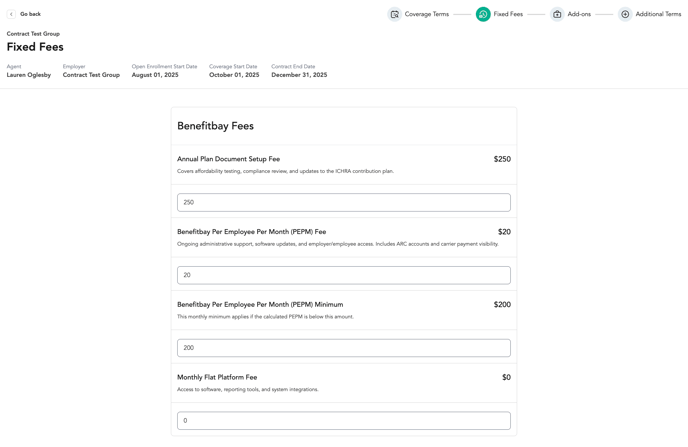Click the Annual Plan Document Setup Fee title
Screen dimensions: 688x447
(x=228, y=159)
